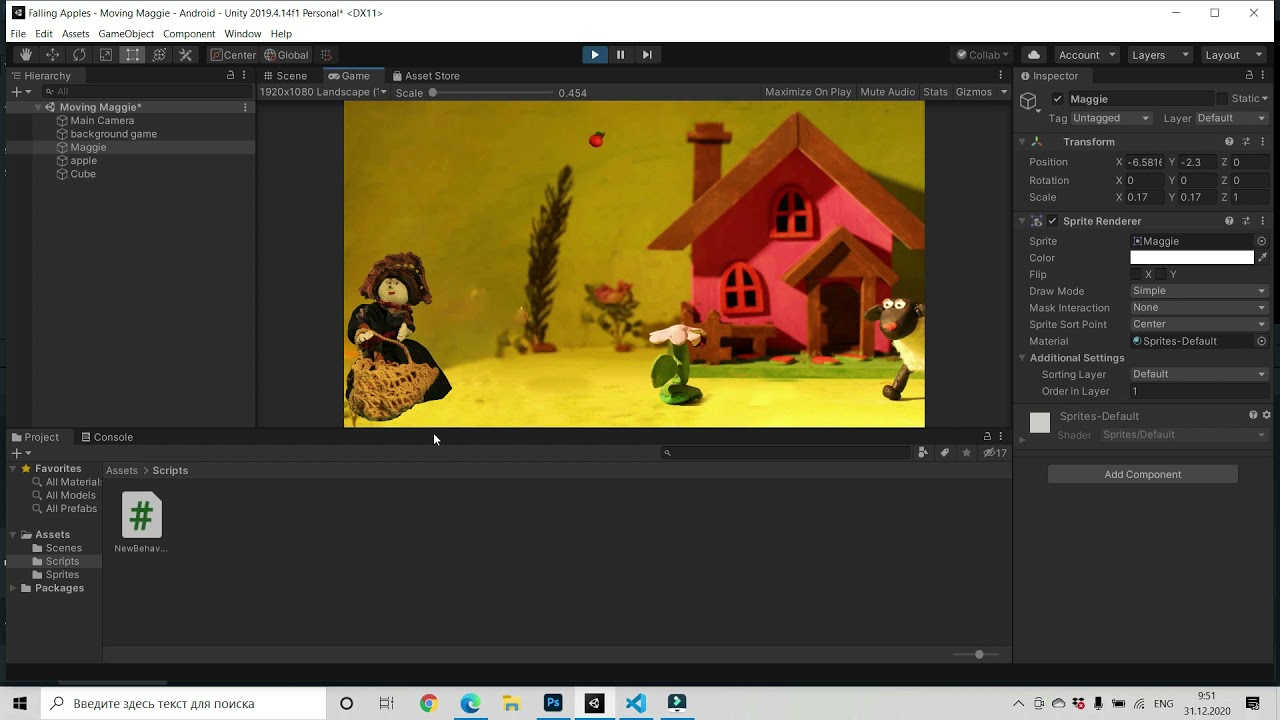Viewport: 1280px width, 720px height.
Task: Pick color with the eyedropper
Action: coord(1263,258)
